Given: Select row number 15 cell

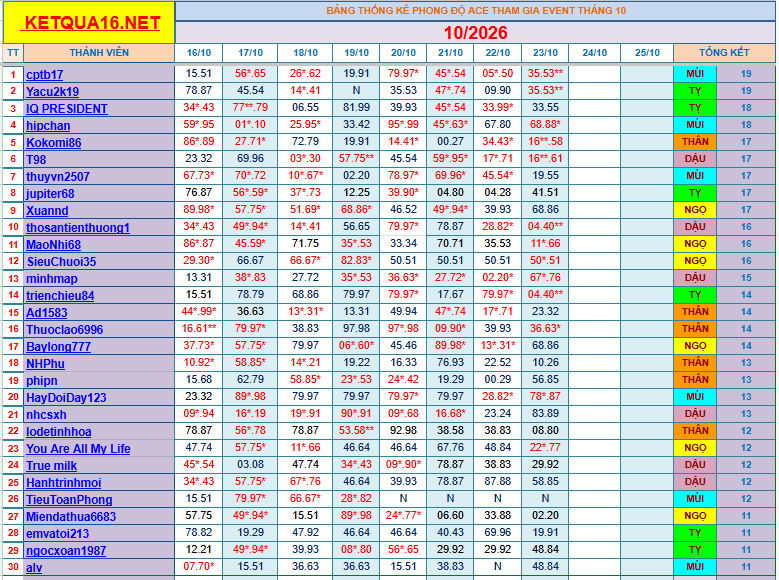Looking at the screenshot, I should [x=13, y=313].
